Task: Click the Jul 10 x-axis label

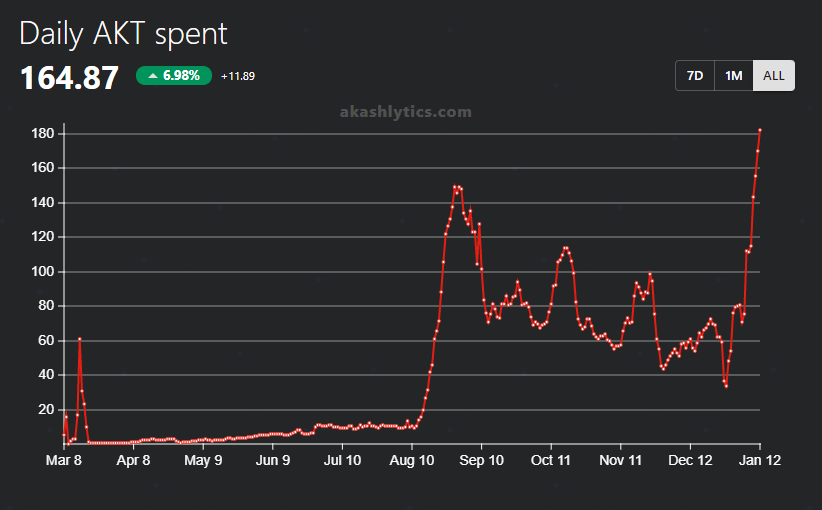Action: click(342, 460)
